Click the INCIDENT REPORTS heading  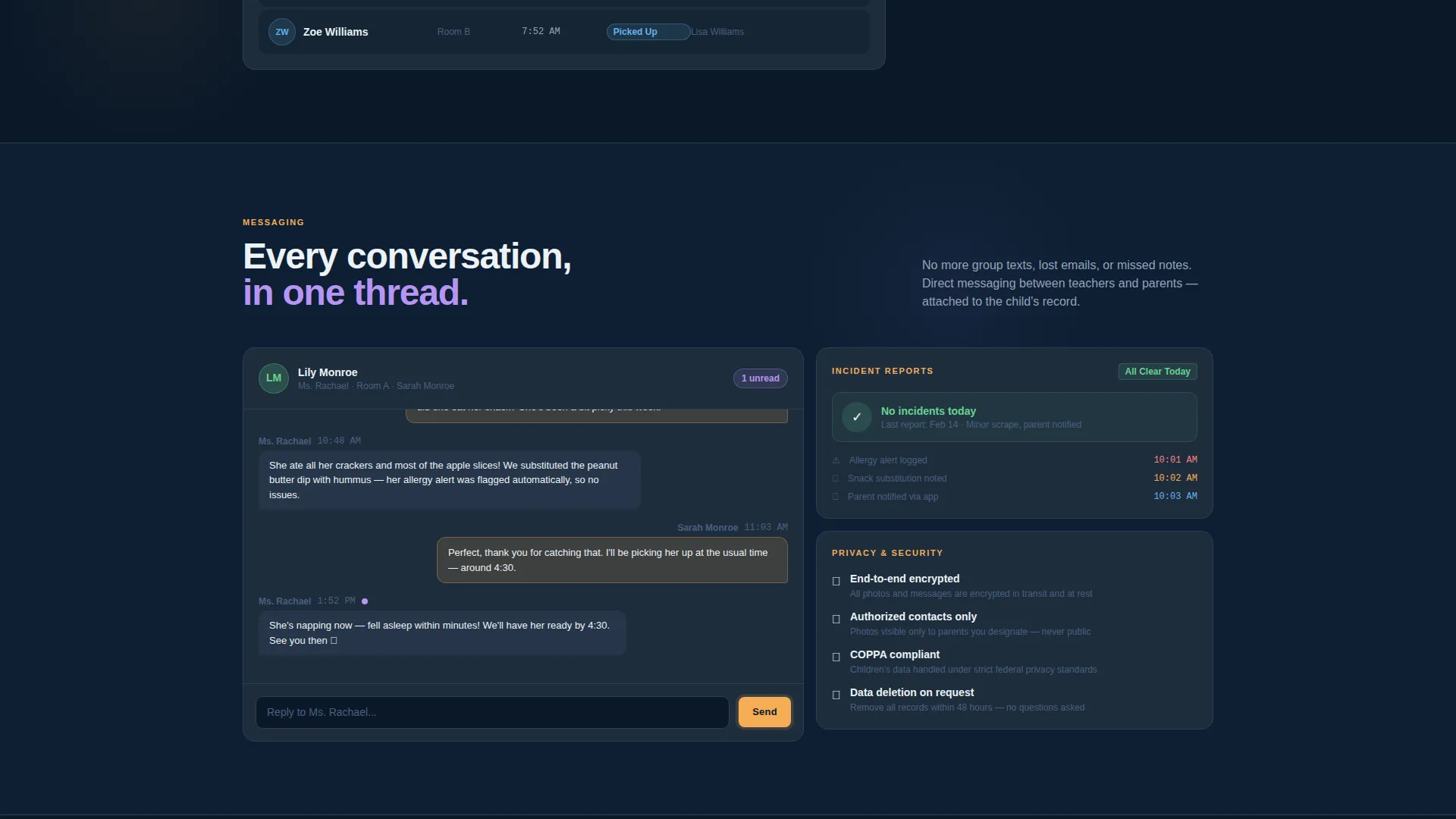tap(883, 371)
